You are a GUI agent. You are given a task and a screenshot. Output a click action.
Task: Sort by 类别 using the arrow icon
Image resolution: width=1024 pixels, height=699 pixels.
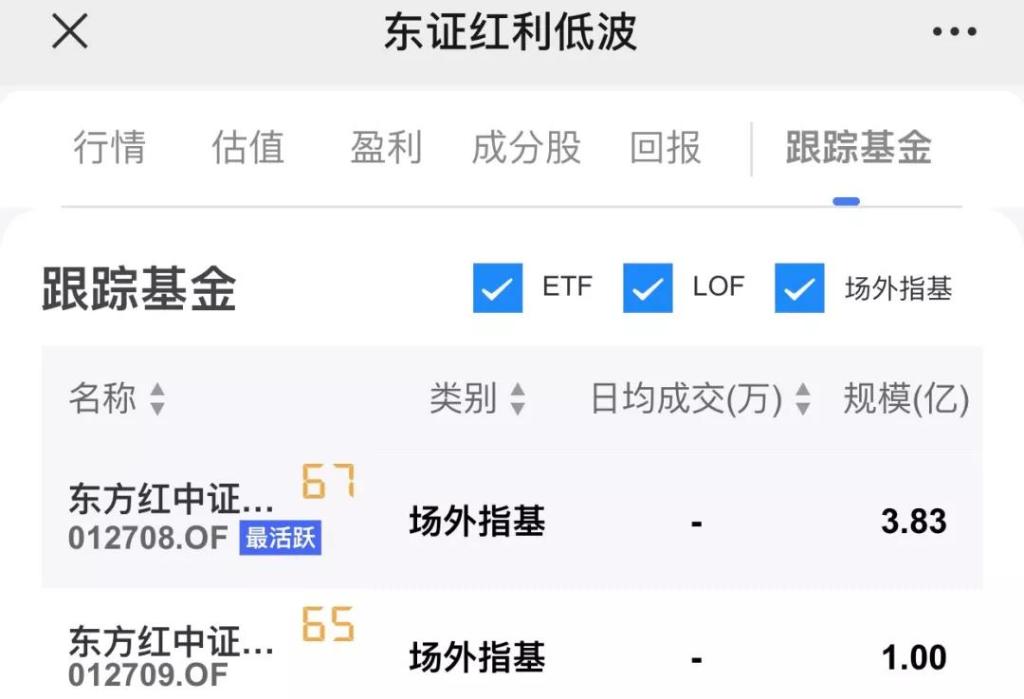518,398
